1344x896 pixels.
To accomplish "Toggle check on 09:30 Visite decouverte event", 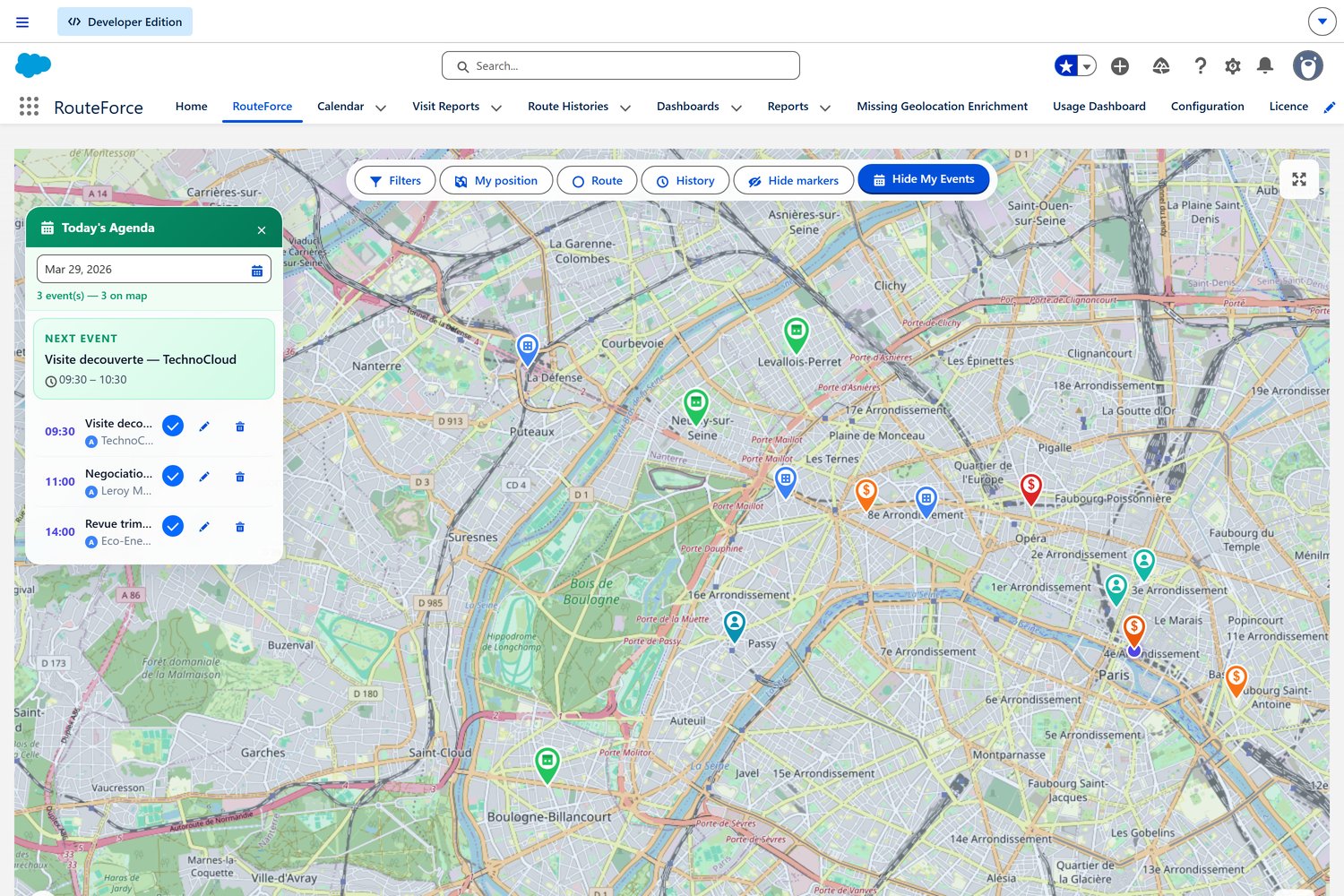I will point(173,426).
